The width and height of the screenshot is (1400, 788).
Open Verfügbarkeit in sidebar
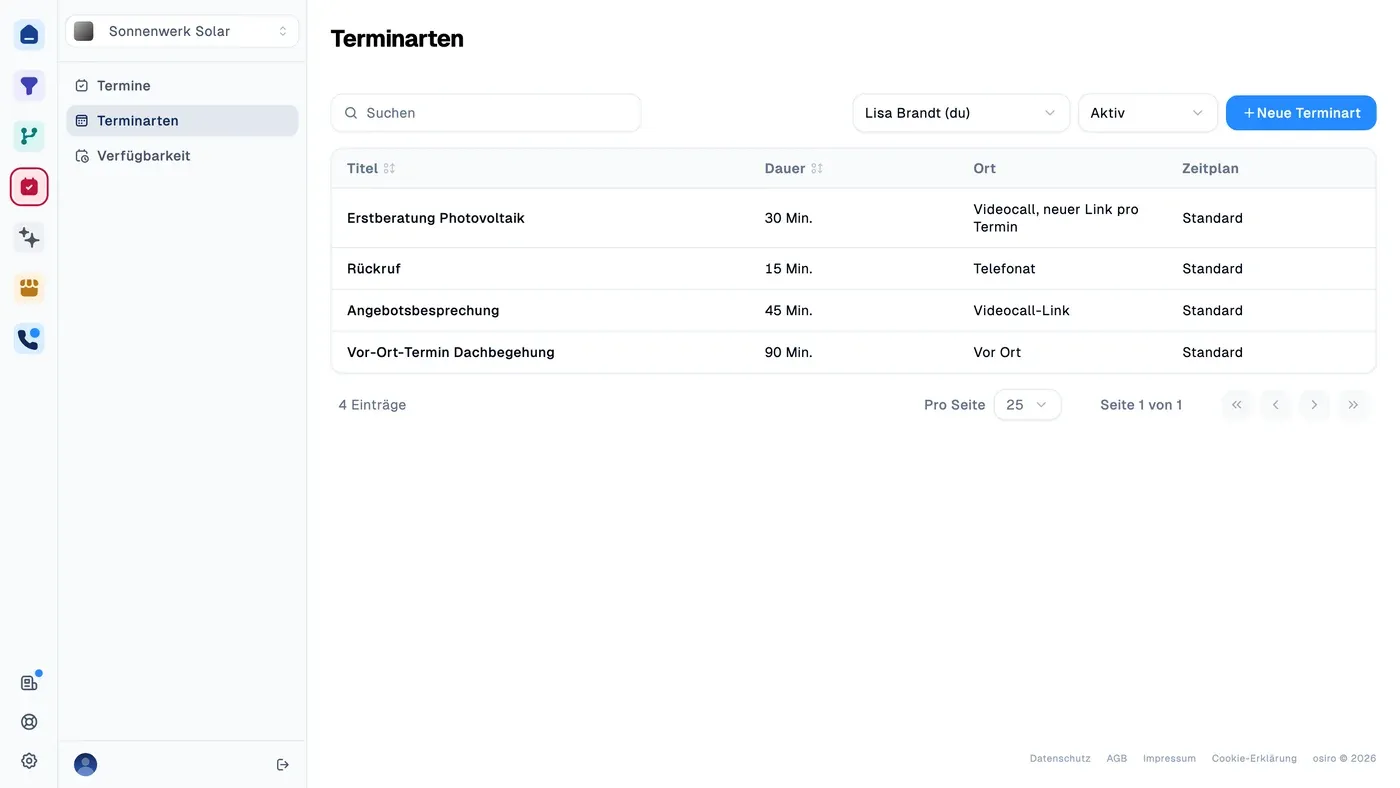tap(182, 156)
